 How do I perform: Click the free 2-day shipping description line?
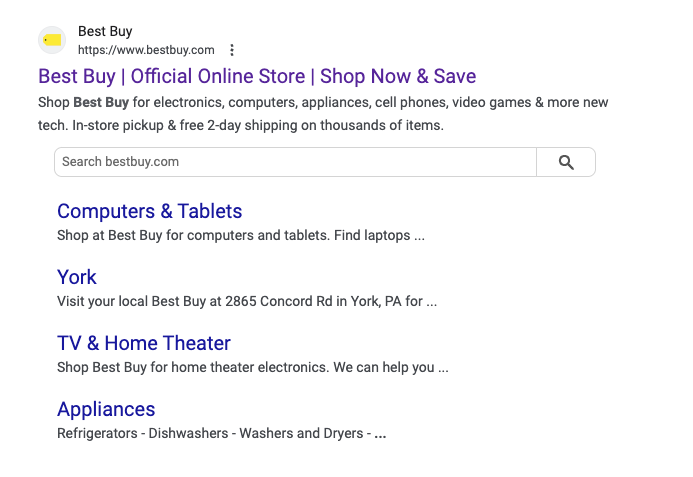click(x=241, y=126)
